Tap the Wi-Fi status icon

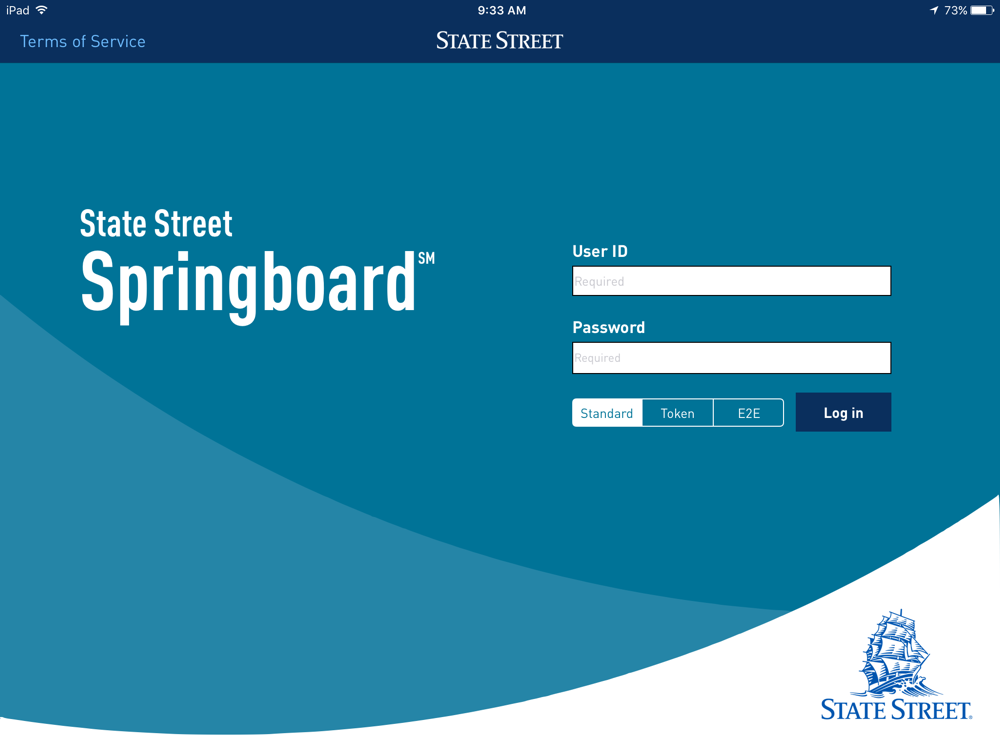41,10
